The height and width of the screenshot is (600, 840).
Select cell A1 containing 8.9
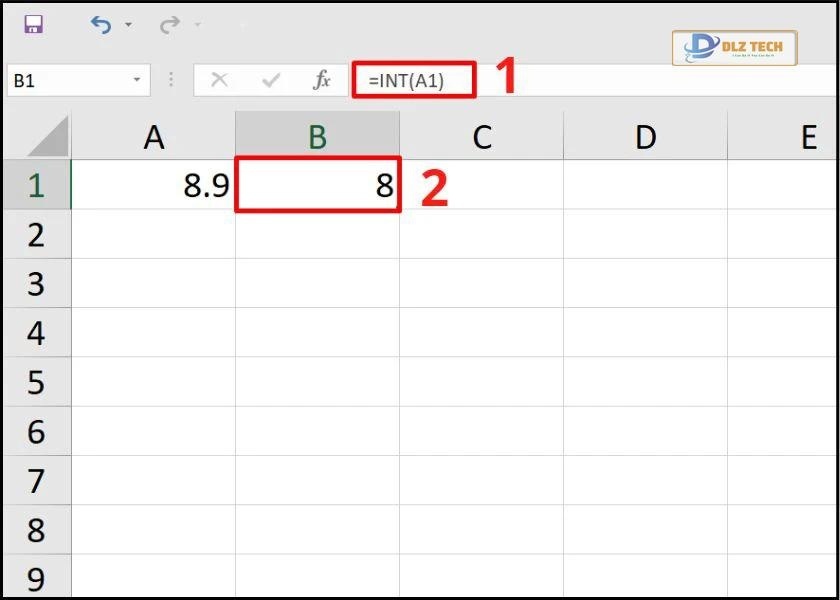click(x=153, y=184)
